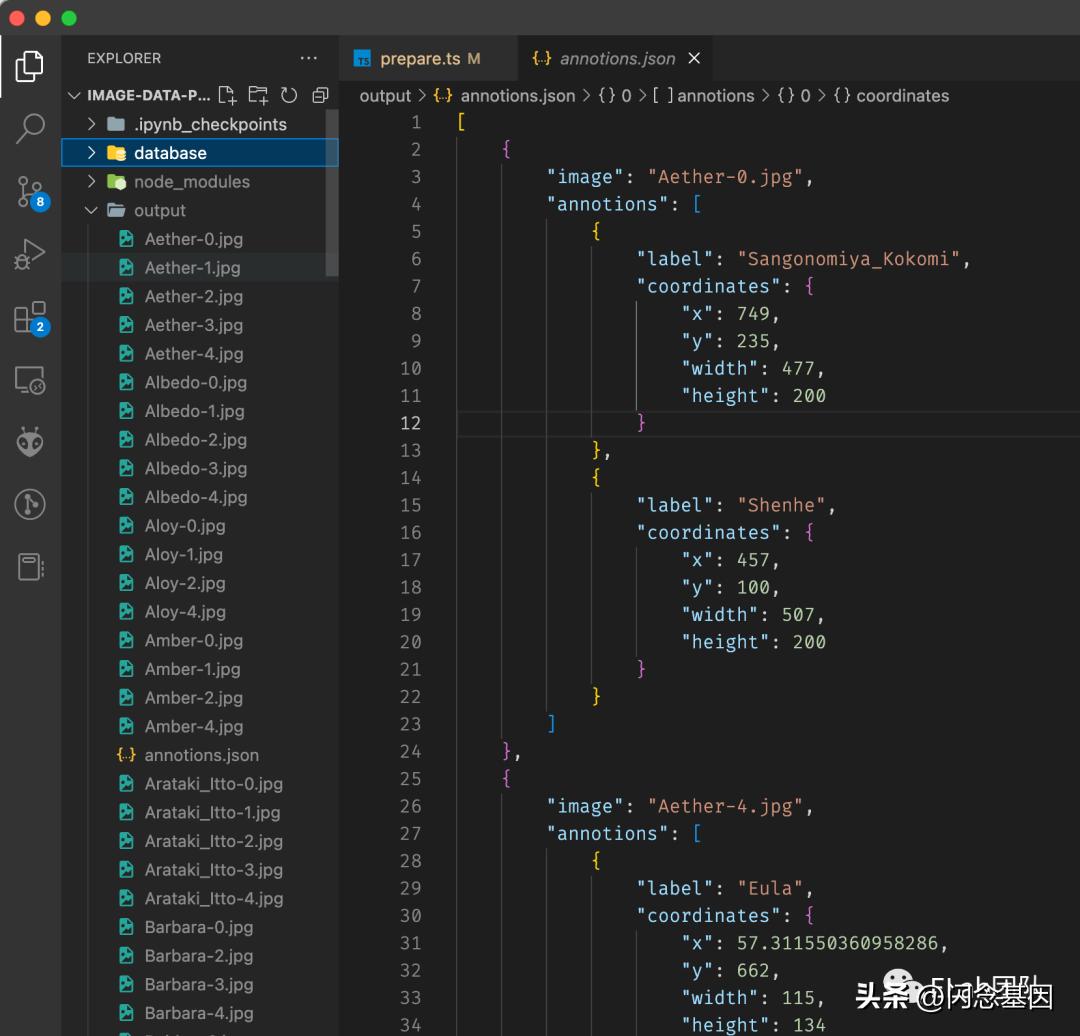
Task: Collapse the output folder
Action: click(159, 211)
